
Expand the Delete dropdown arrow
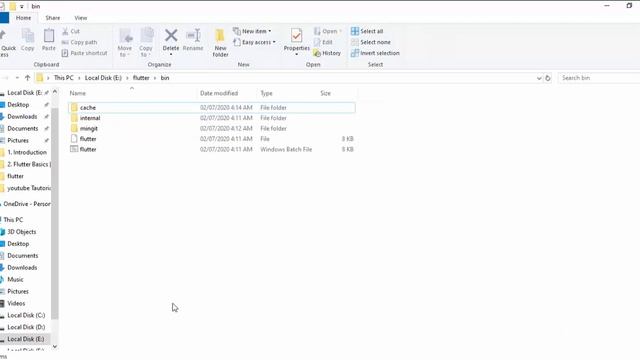(171, 54)
